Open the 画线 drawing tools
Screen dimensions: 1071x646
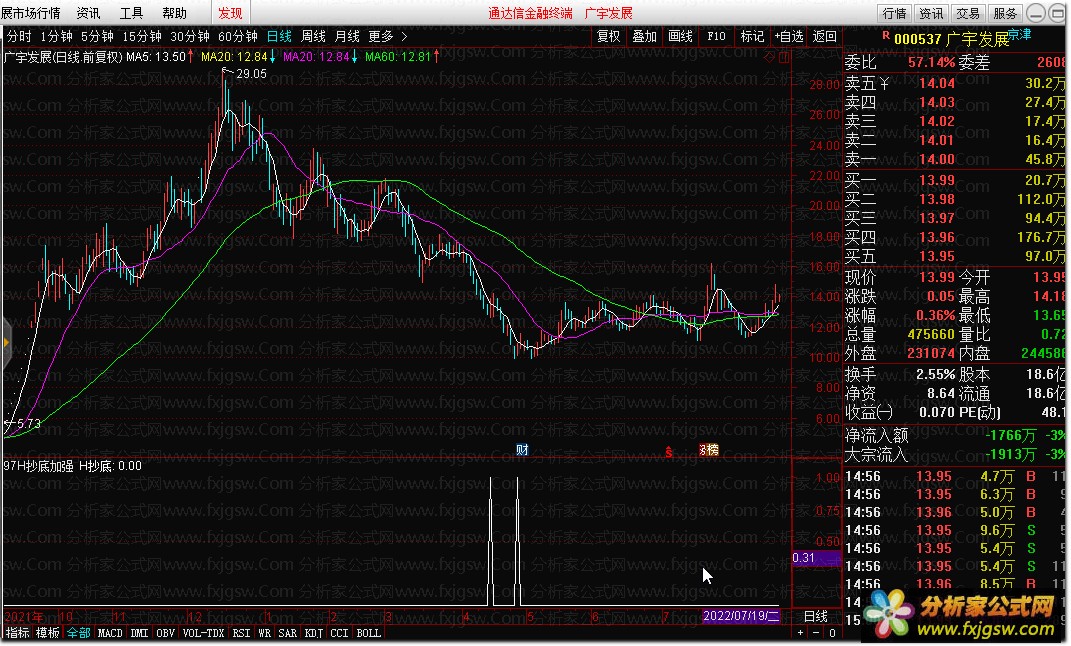click(680, 36)
